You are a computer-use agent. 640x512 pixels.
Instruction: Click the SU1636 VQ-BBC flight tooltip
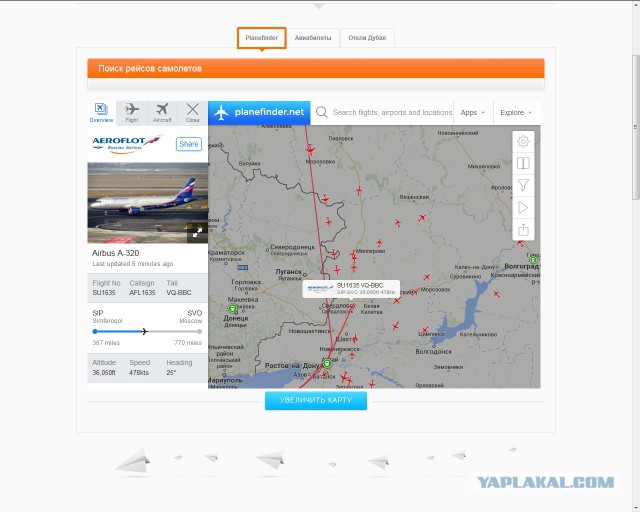pyautogui.click(x=351, y=289)
